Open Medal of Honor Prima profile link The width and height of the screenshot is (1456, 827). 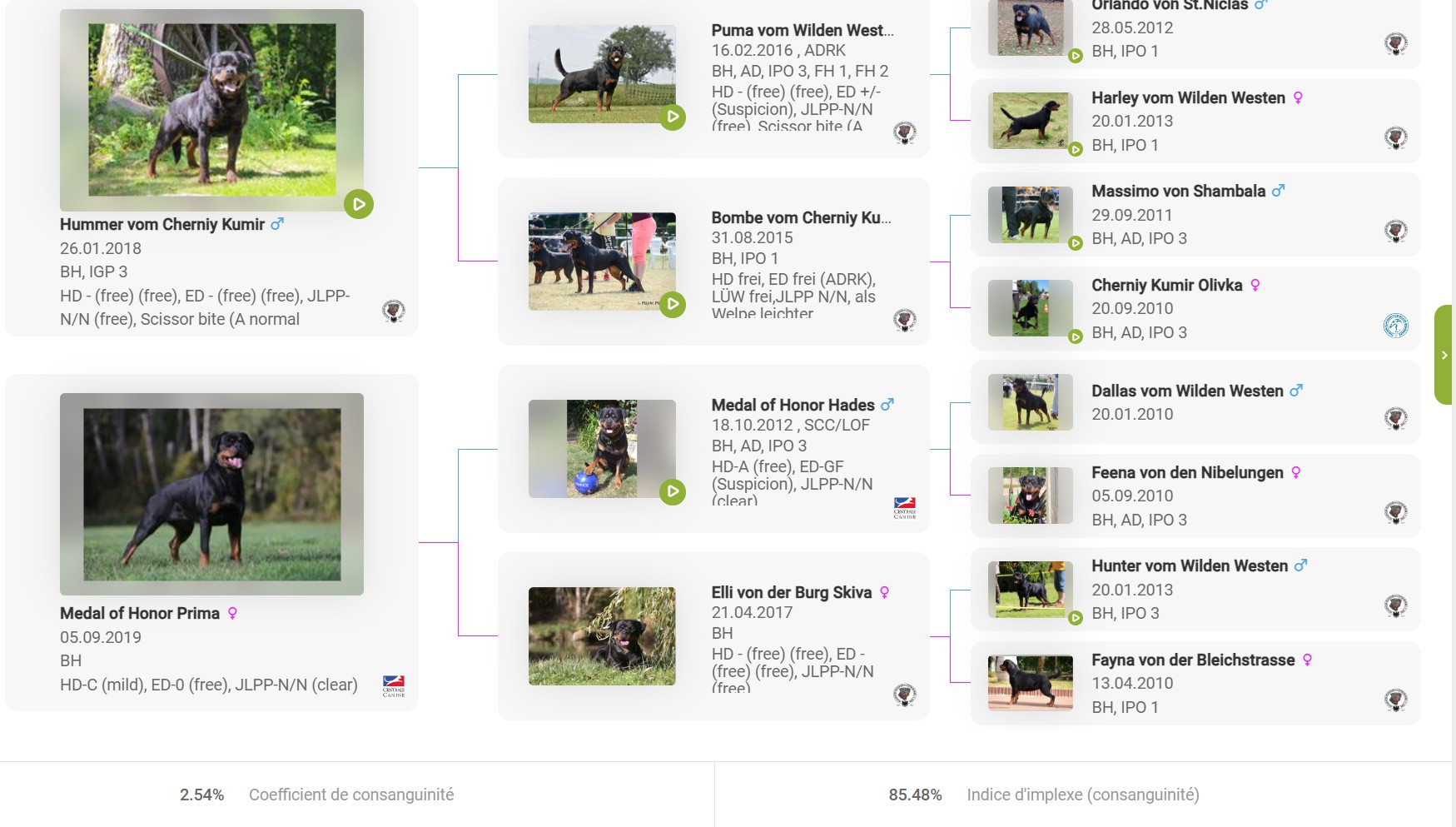coord(140,613)
